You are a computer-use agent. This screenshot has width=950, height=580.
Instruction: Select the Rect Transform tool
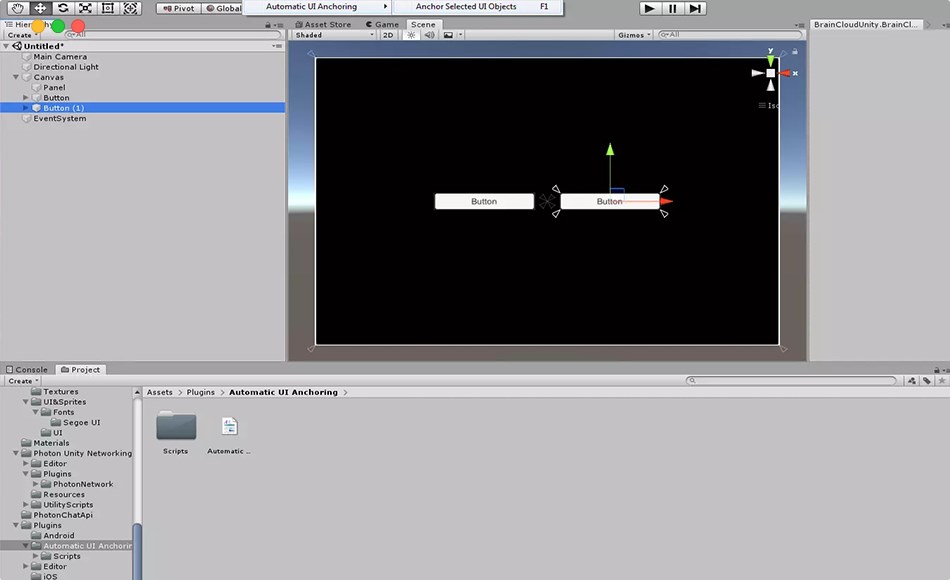tap(107, 8)
